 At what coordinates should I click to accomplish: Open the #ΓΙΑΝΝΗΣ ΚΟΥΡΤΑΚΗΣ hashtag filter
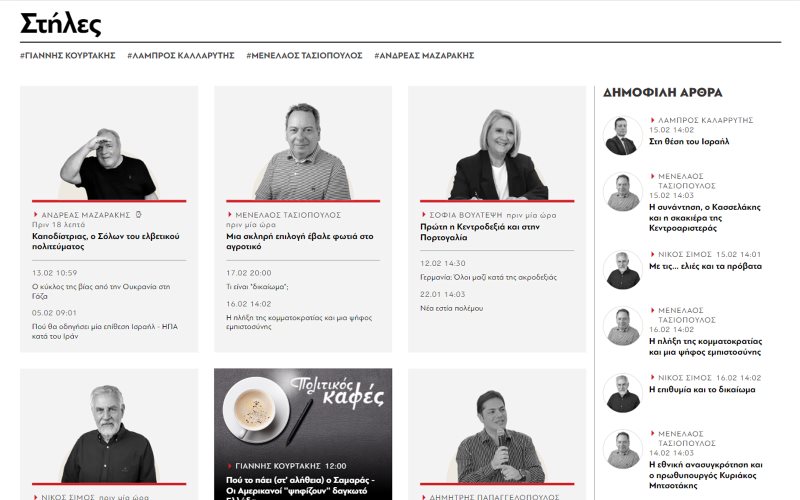(x=68, y=55)
